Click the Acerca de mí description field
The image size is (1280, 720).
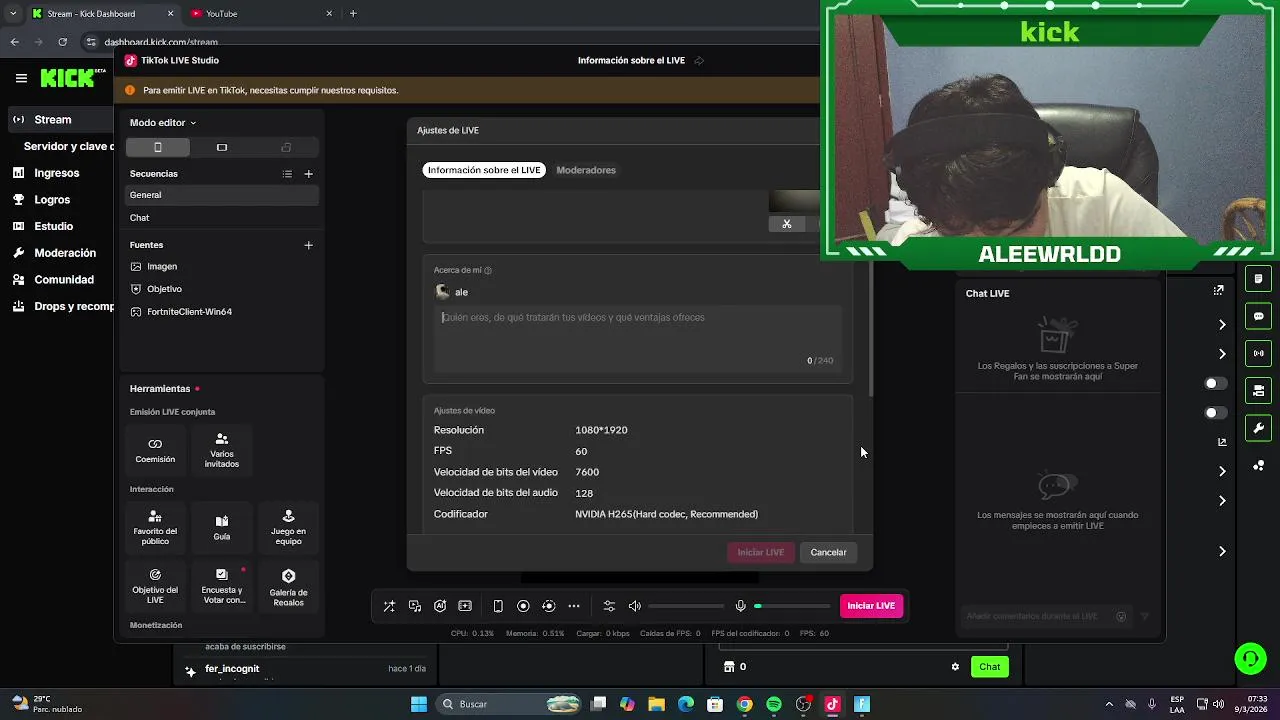pyautogui.click(x=638, y=338)
